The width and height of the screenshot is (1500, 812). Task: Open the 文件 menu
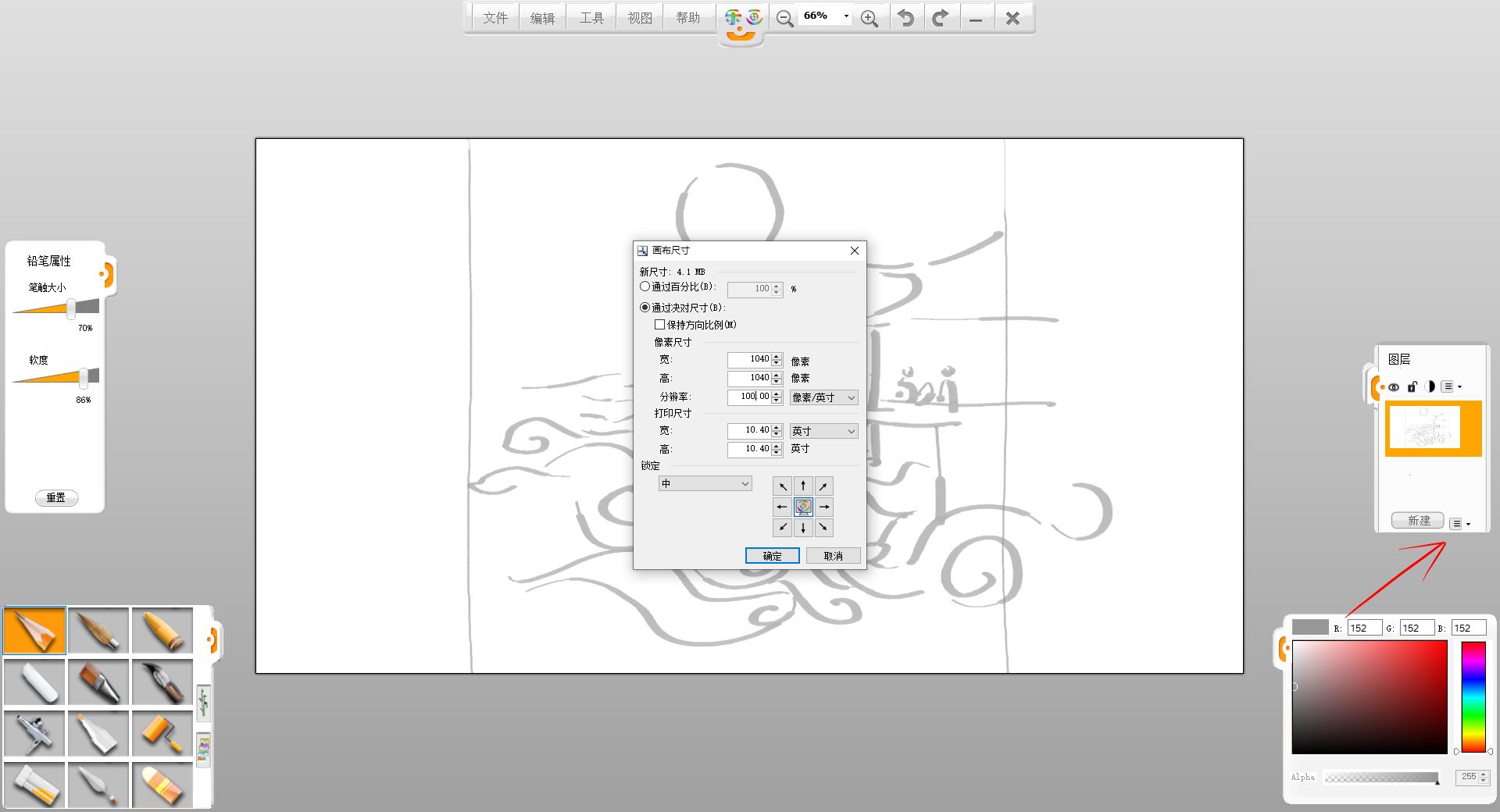495,18
